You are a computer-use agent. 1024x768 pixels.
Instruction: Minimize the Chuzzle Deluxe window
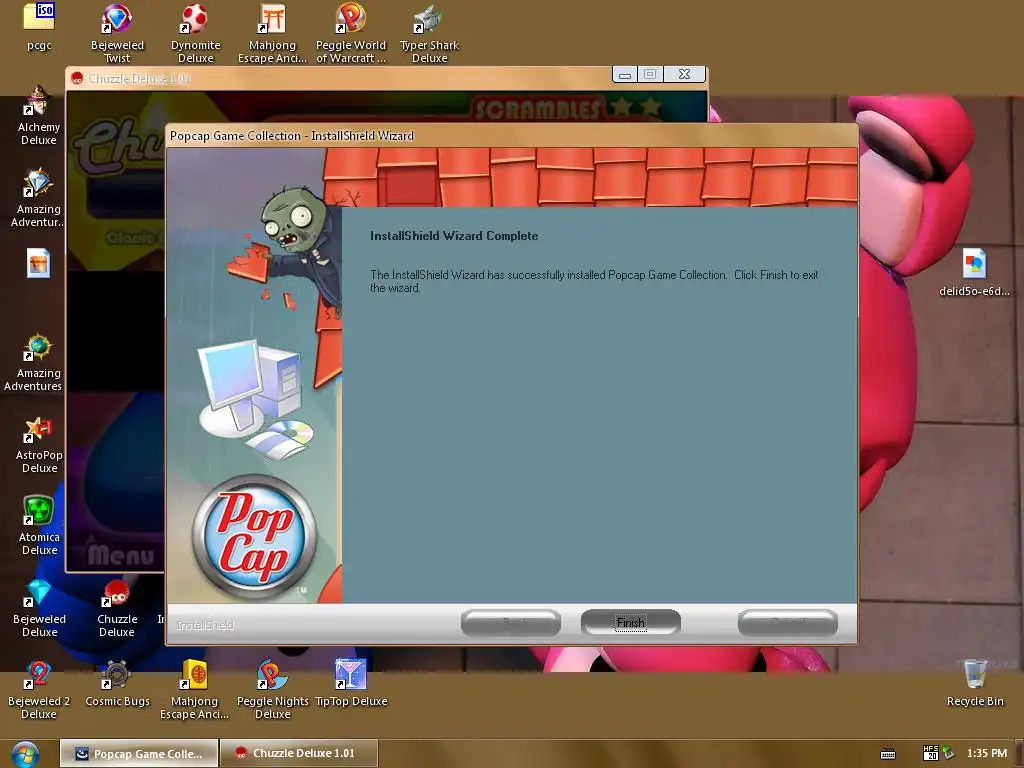point(625,74)
